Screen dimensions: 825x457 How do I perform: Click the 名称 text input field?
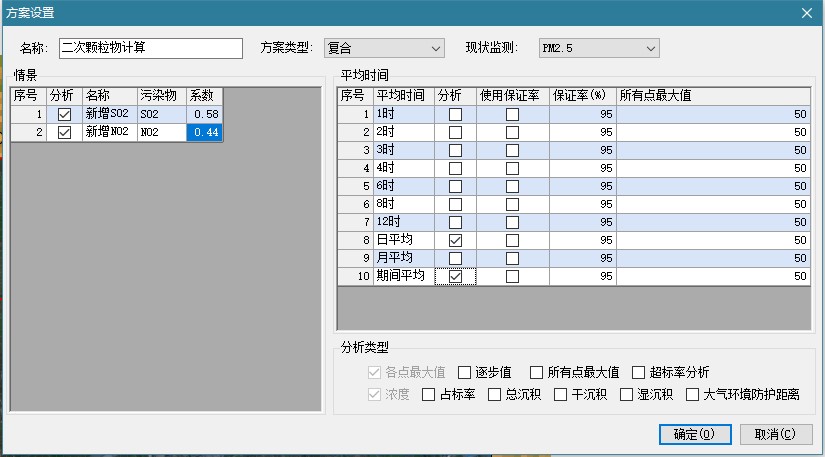(150, 48)
